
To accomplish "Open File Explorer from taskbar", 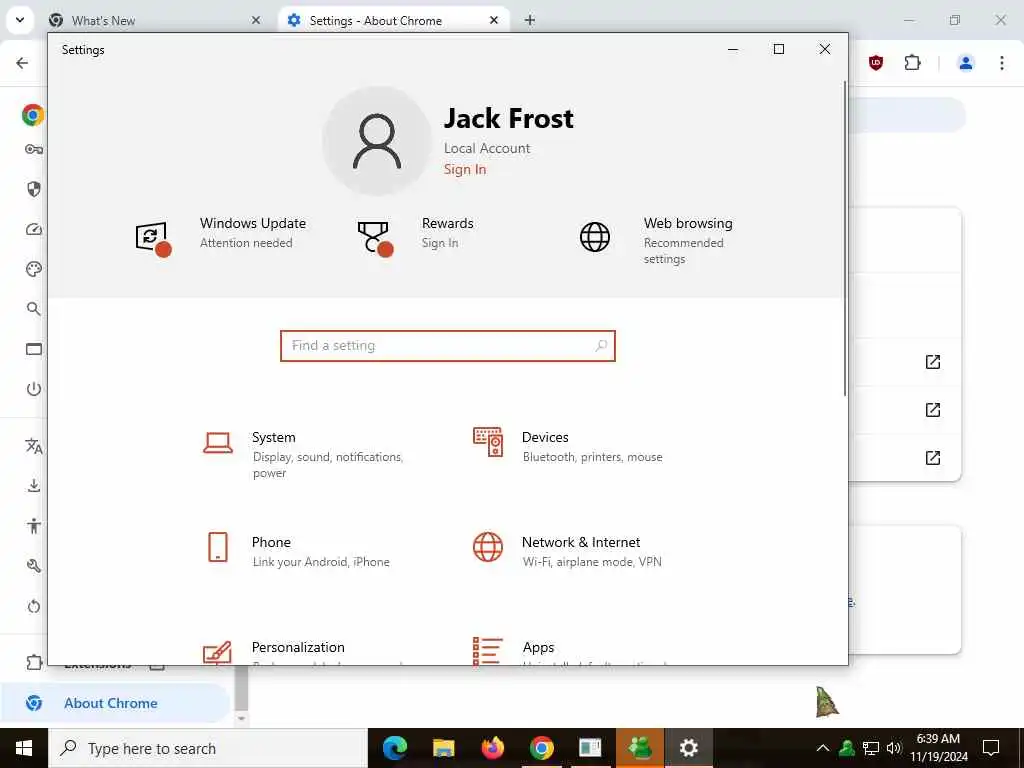I will [x=443, y=748].
